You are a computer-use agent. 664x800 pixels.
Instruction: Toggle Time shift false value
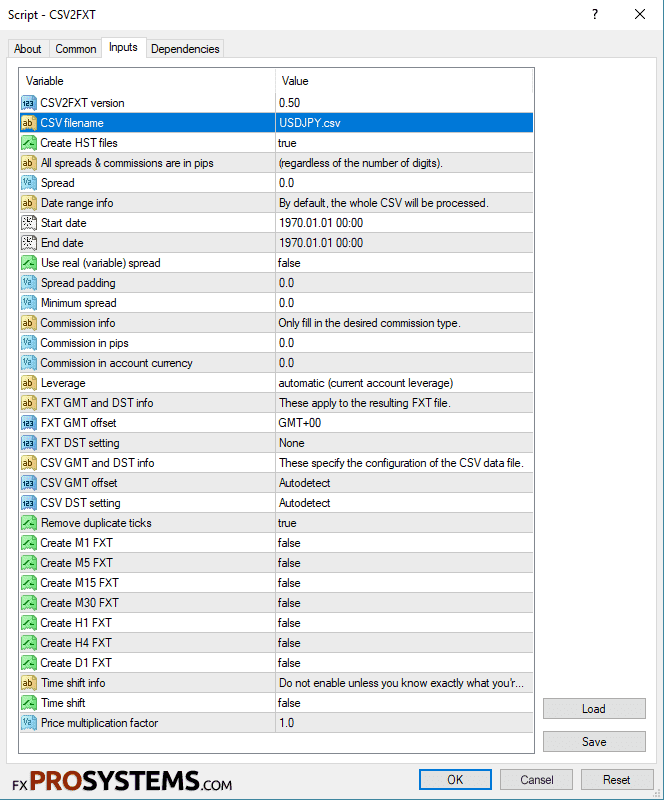point(404,703)
